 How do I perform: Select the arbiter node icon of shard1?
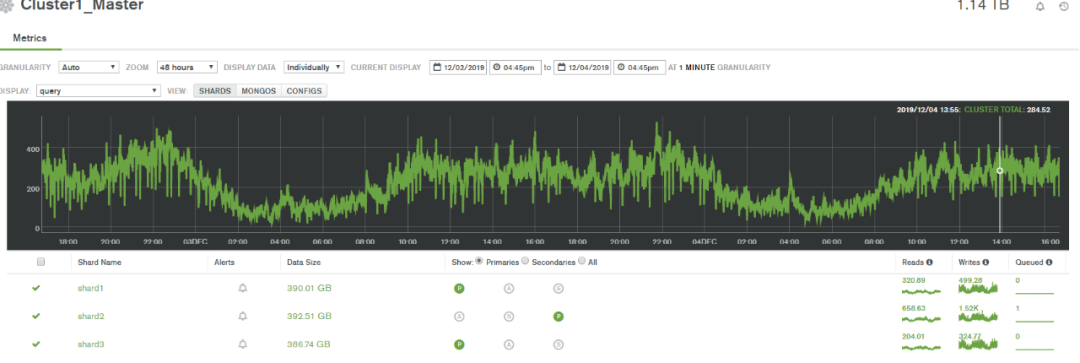(509, 289)
